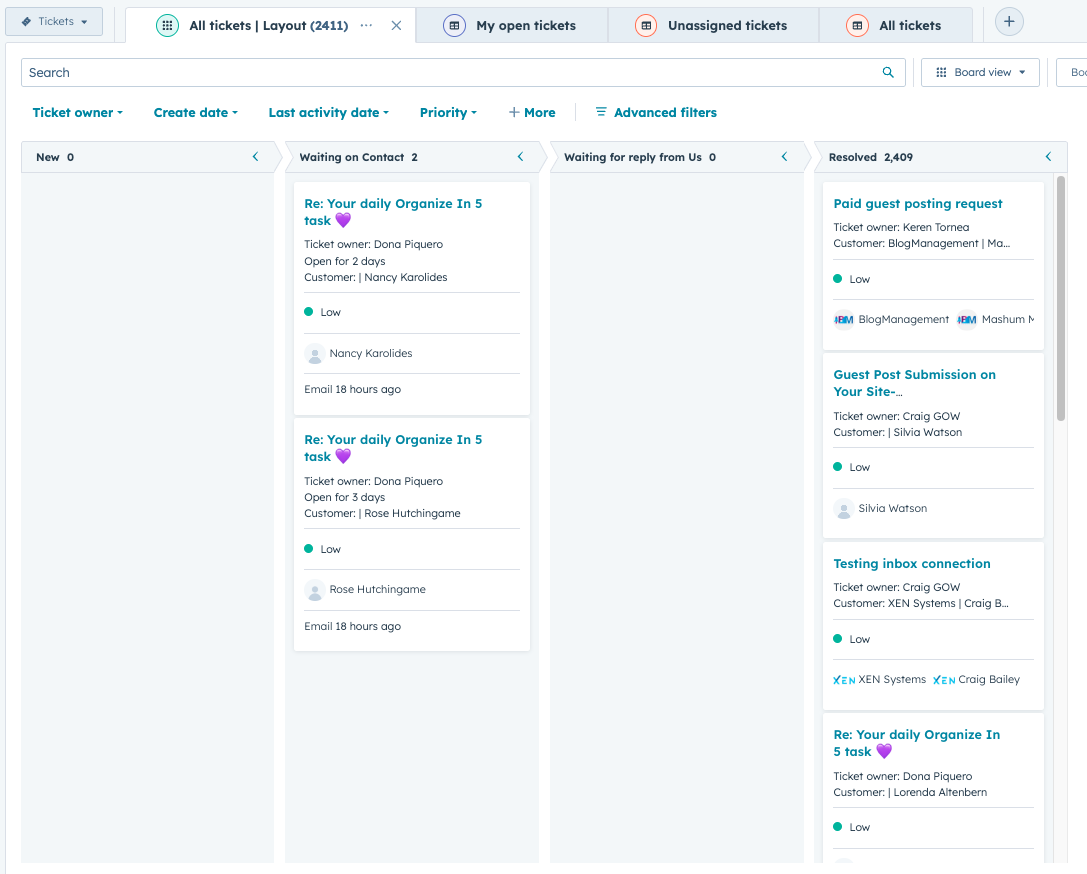Click the Advanced filters lines icon

pos(601,112)
